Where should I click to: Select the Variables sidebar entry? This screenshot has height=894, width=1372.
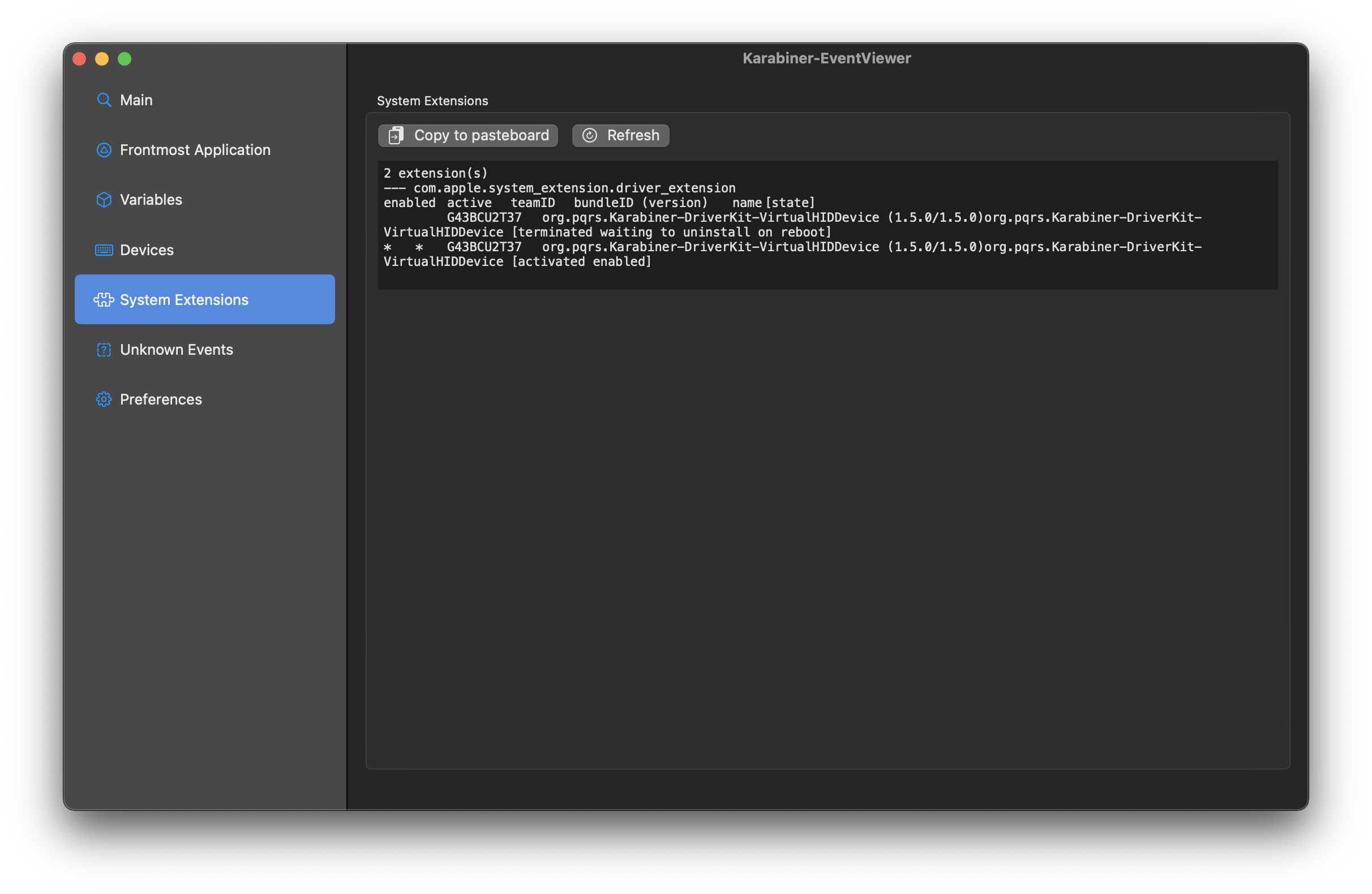[151, 199]
